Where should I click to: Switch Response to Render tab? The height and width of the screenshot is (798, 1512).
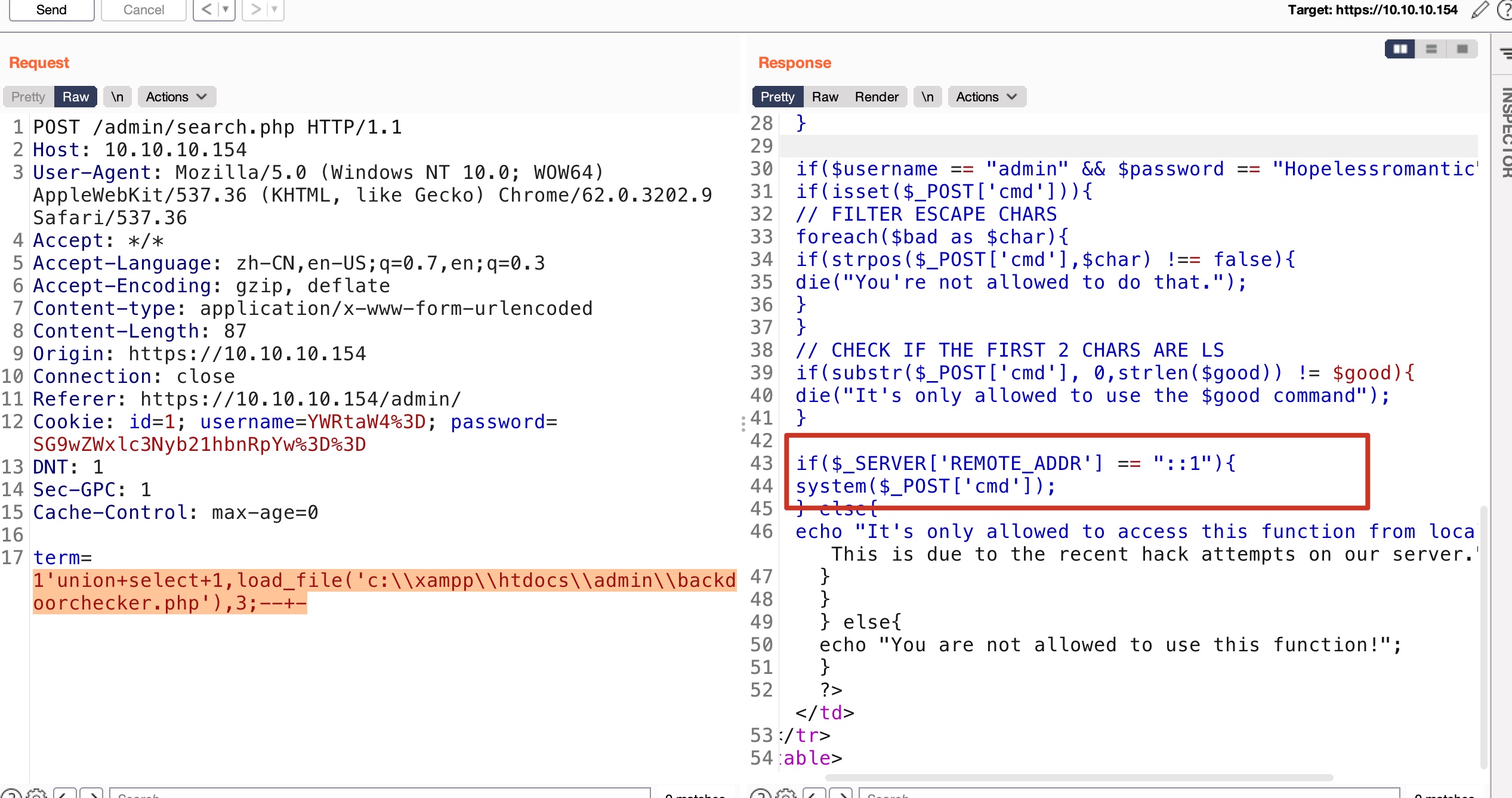coord(876,97)
